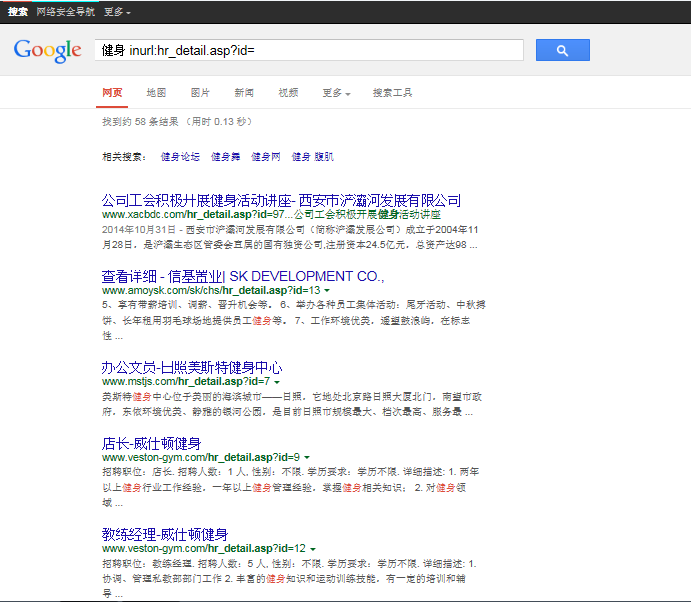
Task: Expand arrow beside veston-gym.com id=12 URL
Action: pos(312,549)
